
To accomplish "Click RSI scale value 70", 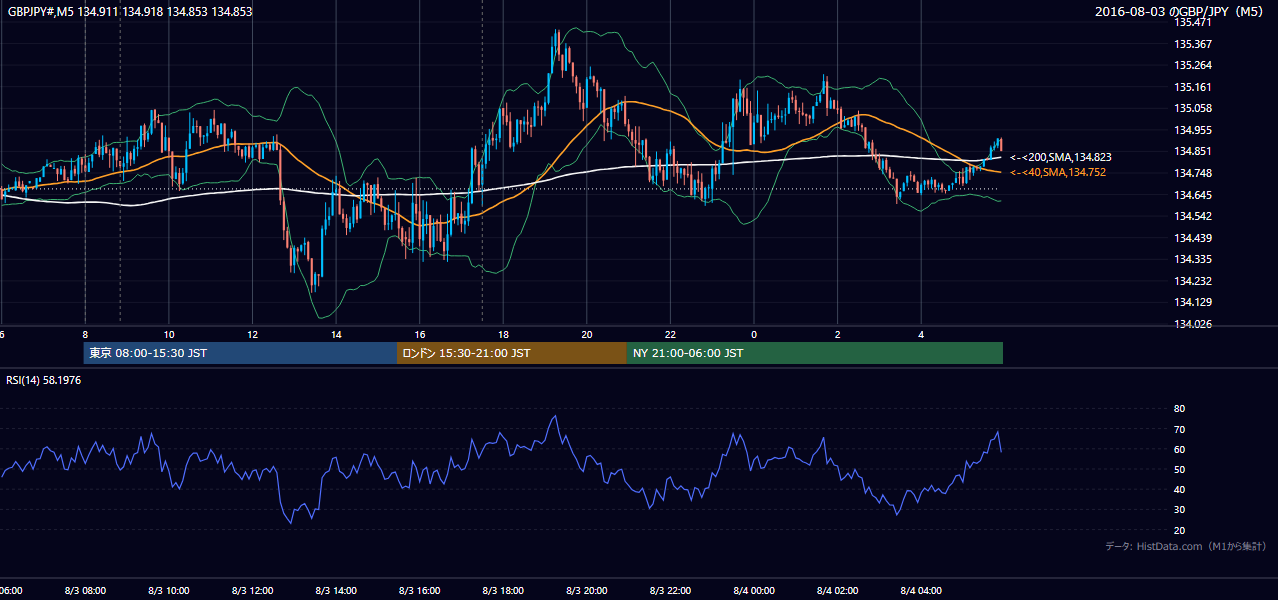I will pos(1179,429).
